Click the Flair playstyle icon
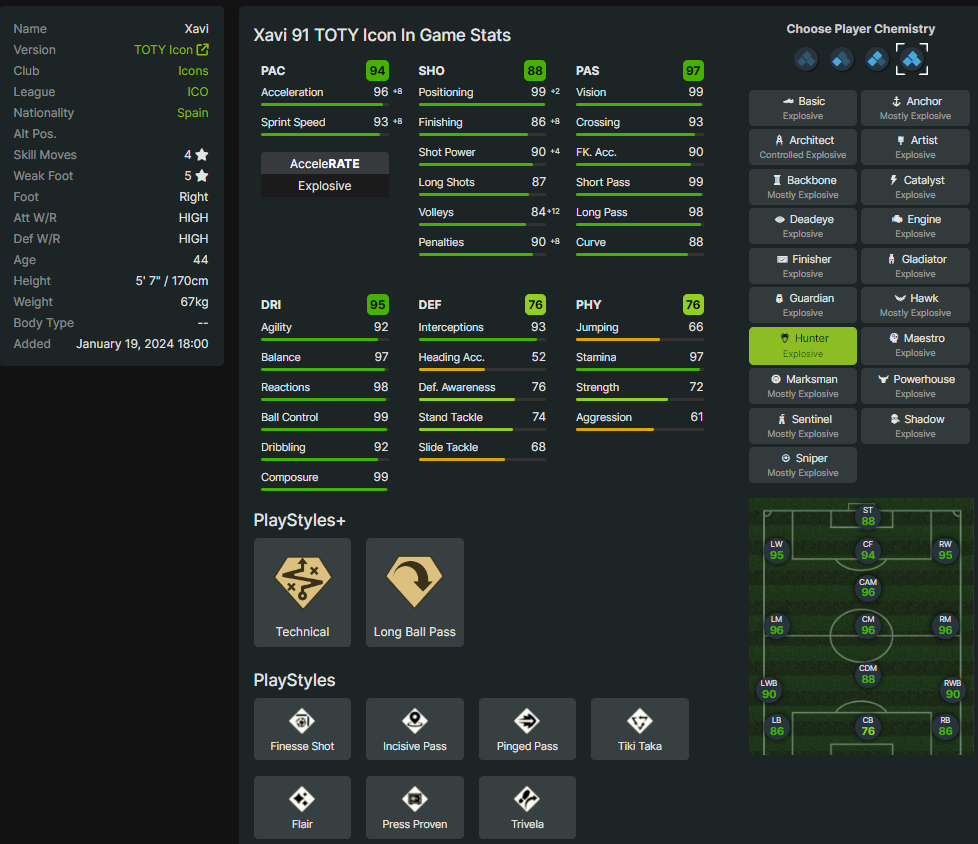Viewport: 978px width, 844px height. [x=302, y=799]
